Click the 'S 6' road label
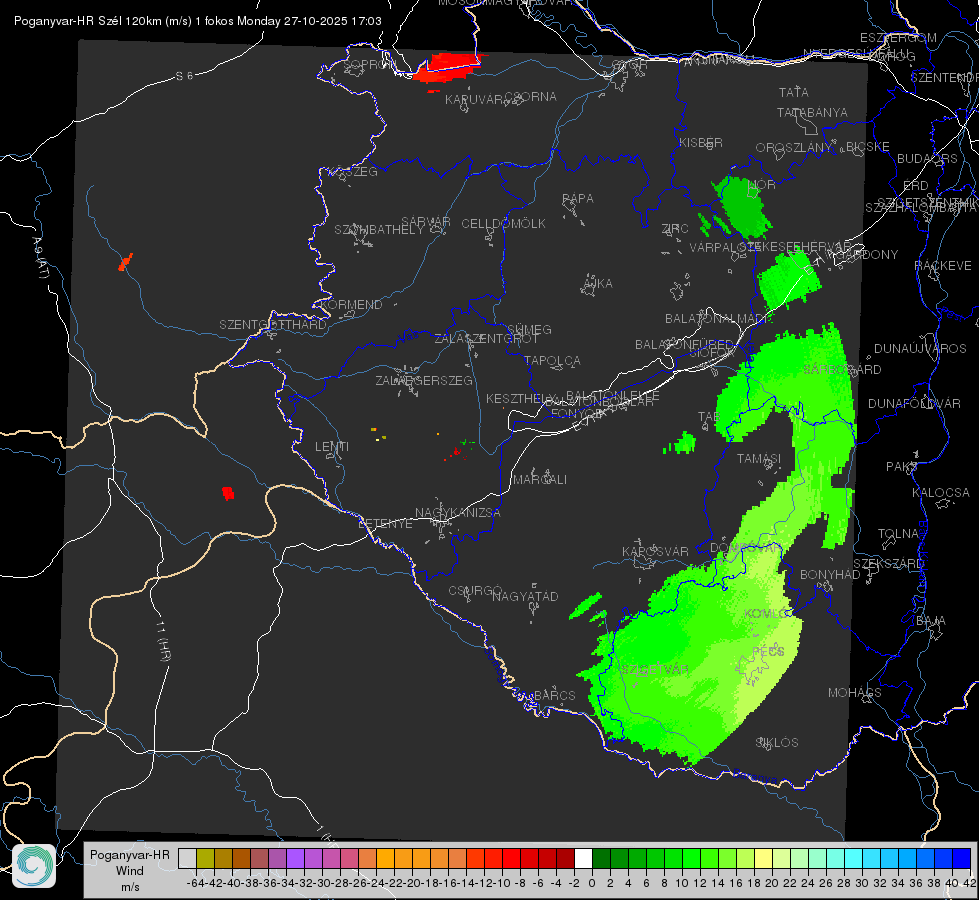This screenshot has width=979, height=900. [x=184, y=76]
